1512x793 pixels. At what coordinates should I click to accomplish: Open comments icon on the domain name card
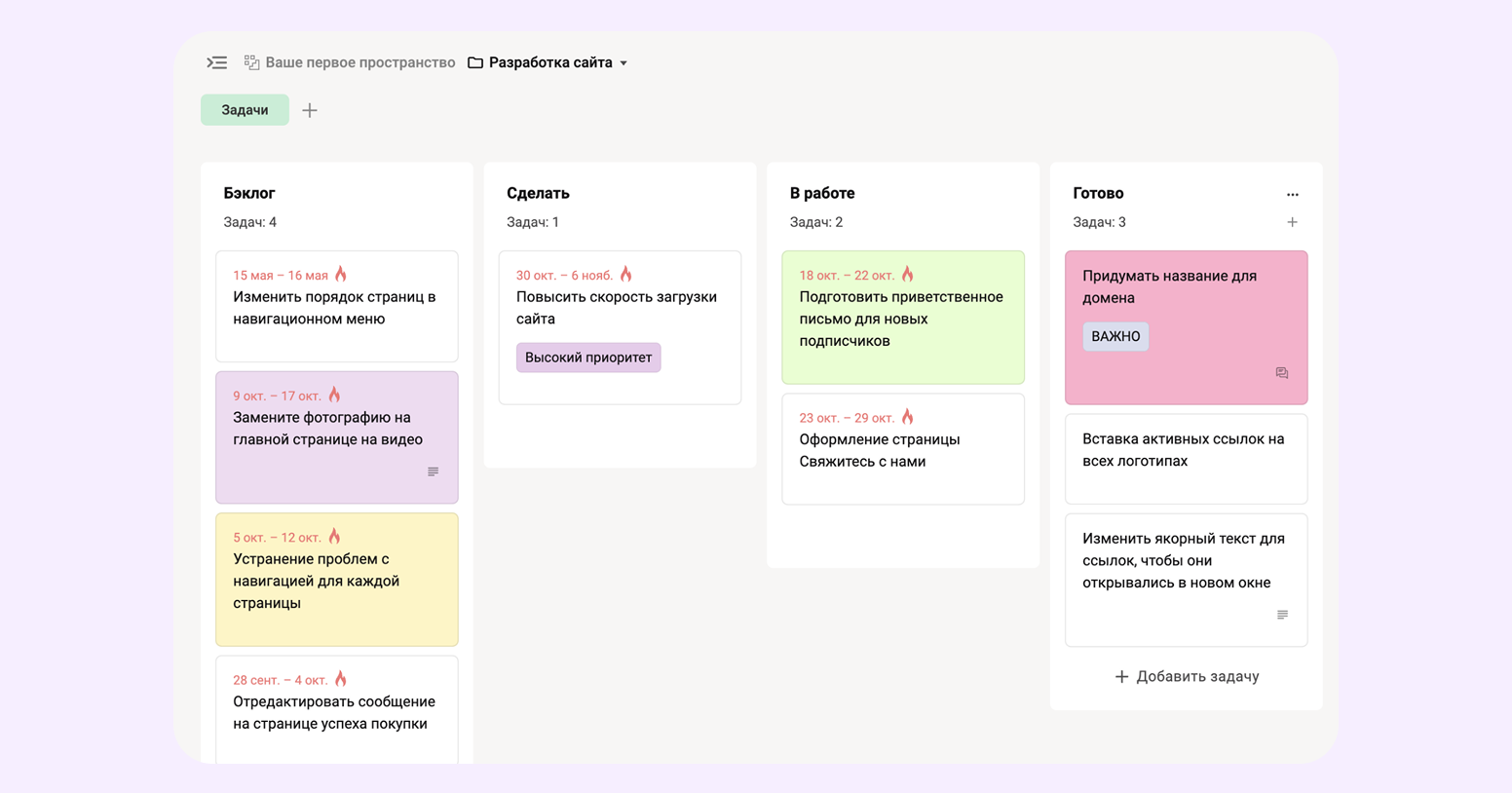point(1282,373)
